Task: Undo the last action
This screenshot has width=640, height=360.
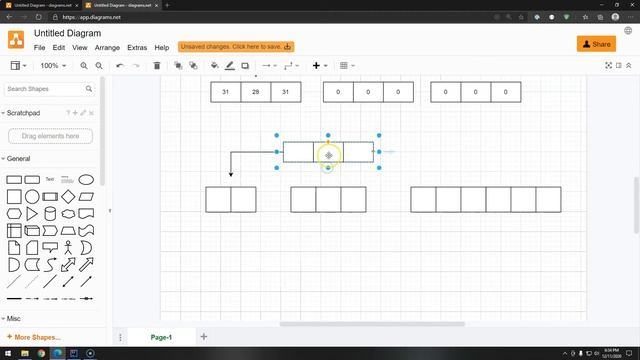Action: point(120,66)
